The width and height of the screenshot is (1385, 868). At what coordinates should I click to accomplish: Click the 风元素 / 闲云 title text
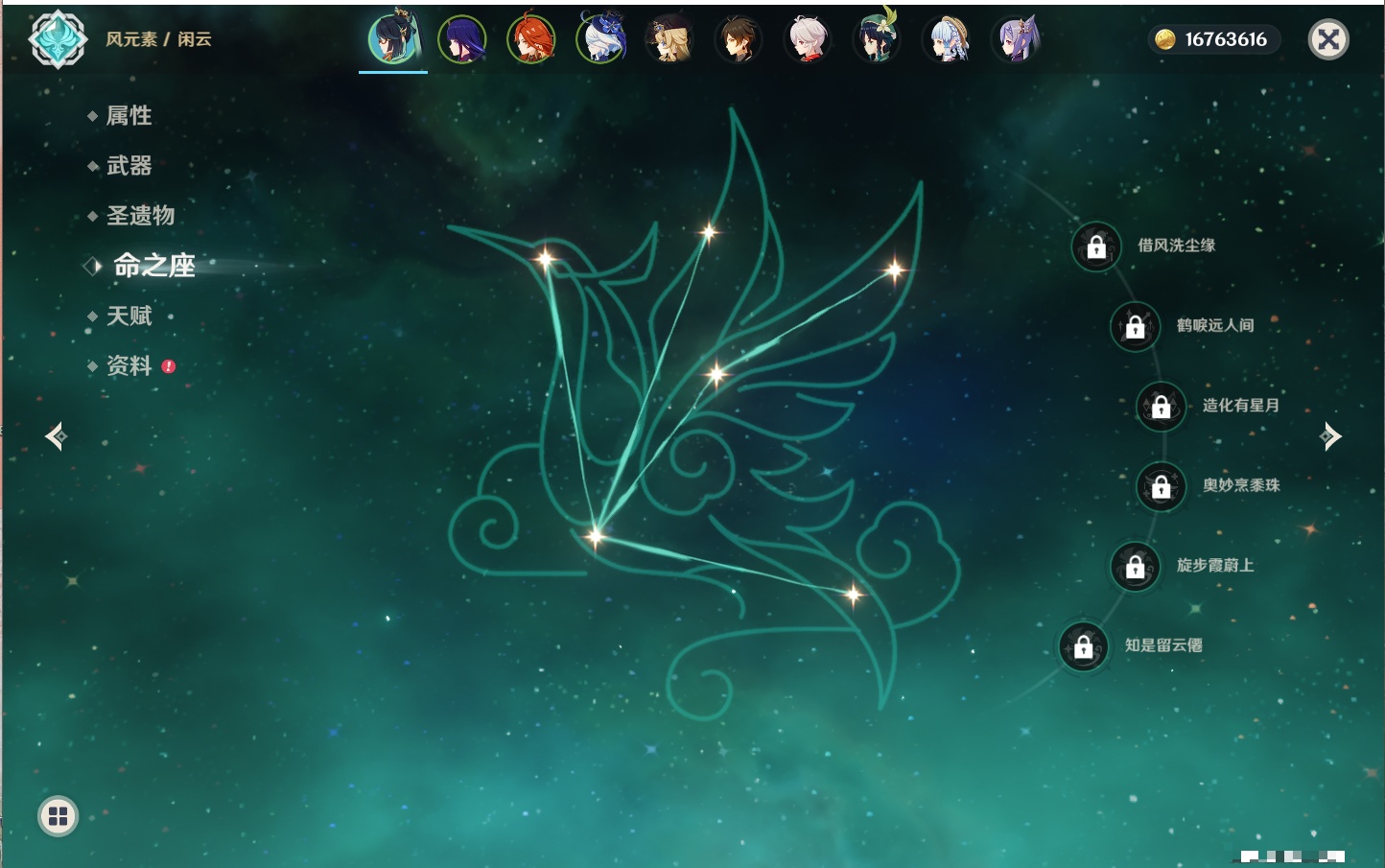(x=158, y=39)
